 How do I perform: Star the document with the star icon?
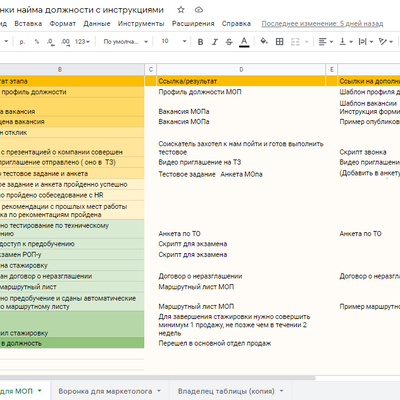point(181,10)
